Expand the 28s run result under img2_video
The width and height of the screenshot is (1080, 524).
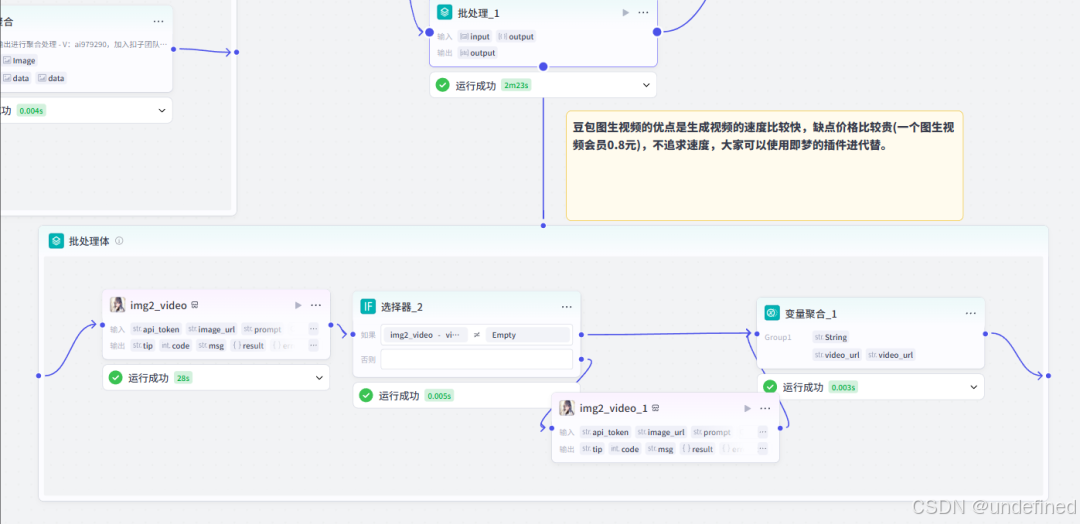[x=319, y=378]
